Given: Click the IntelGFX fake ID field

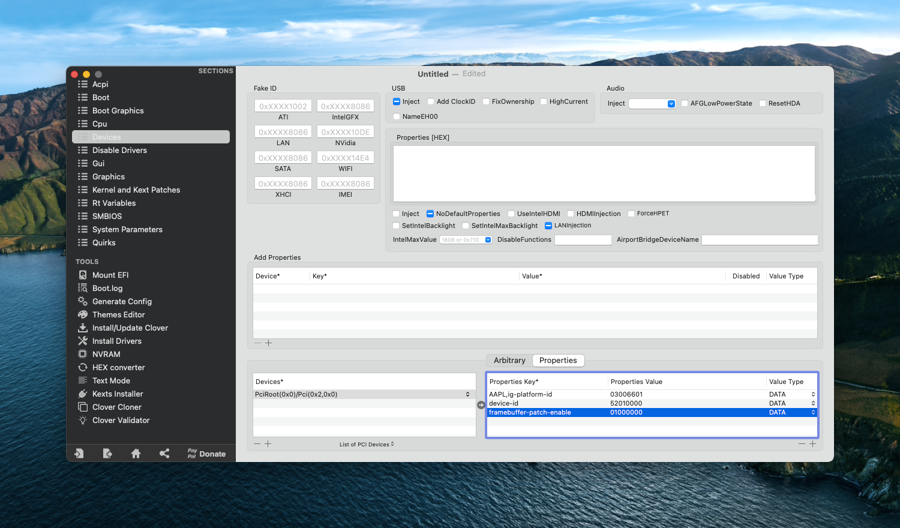Looking at the screenshot, I should click(345, 106).
